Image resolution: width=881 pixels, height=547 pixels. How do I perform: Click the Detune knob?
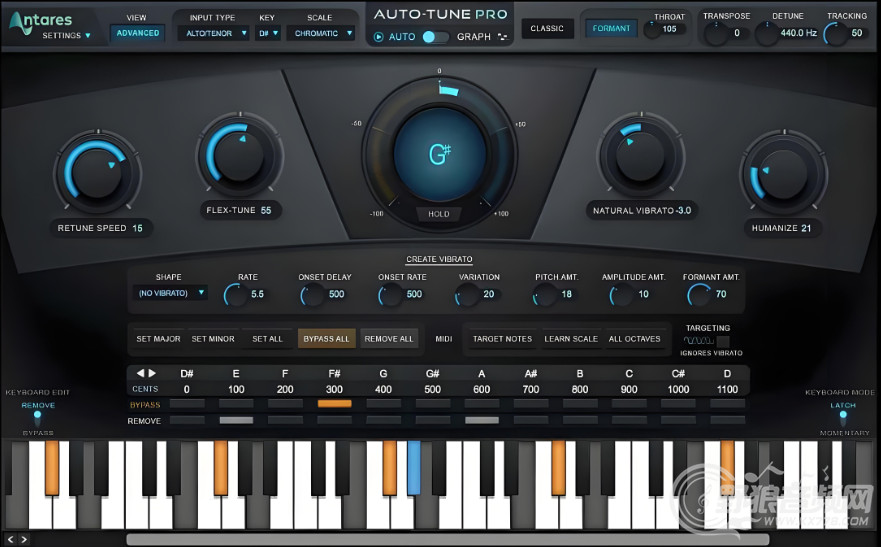click(x=767, y=34)
